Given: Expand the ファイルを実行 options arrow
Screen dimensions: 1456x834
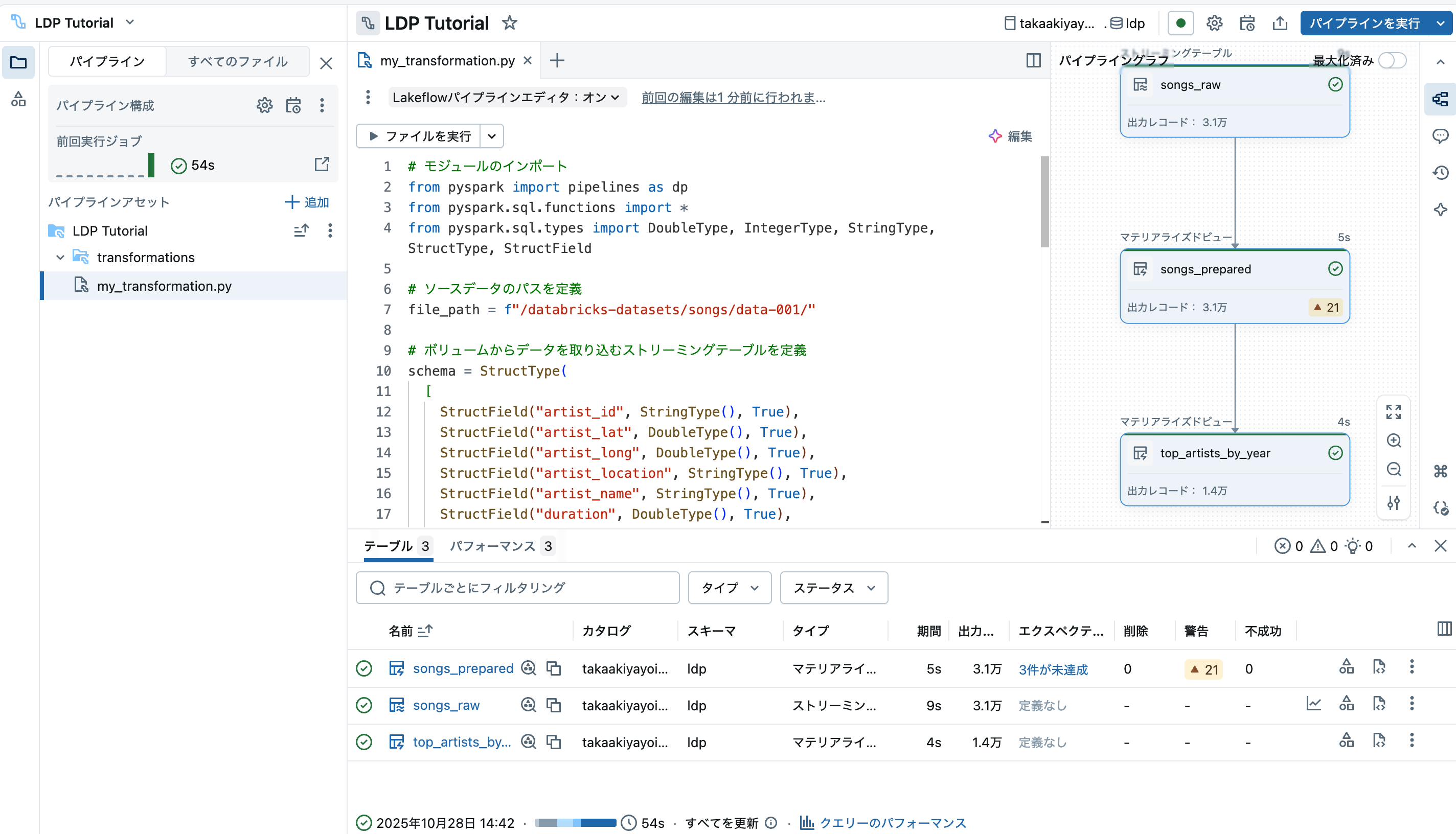Looking at the screenshot, I should pos(492,136).
